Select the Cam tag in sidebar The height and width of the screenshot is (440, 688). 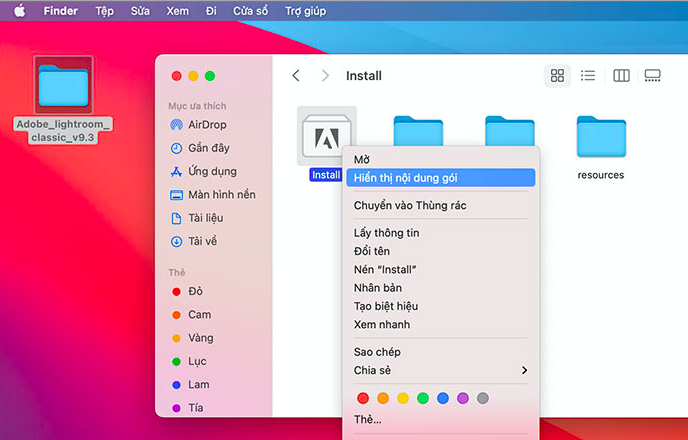pos(191,315)
